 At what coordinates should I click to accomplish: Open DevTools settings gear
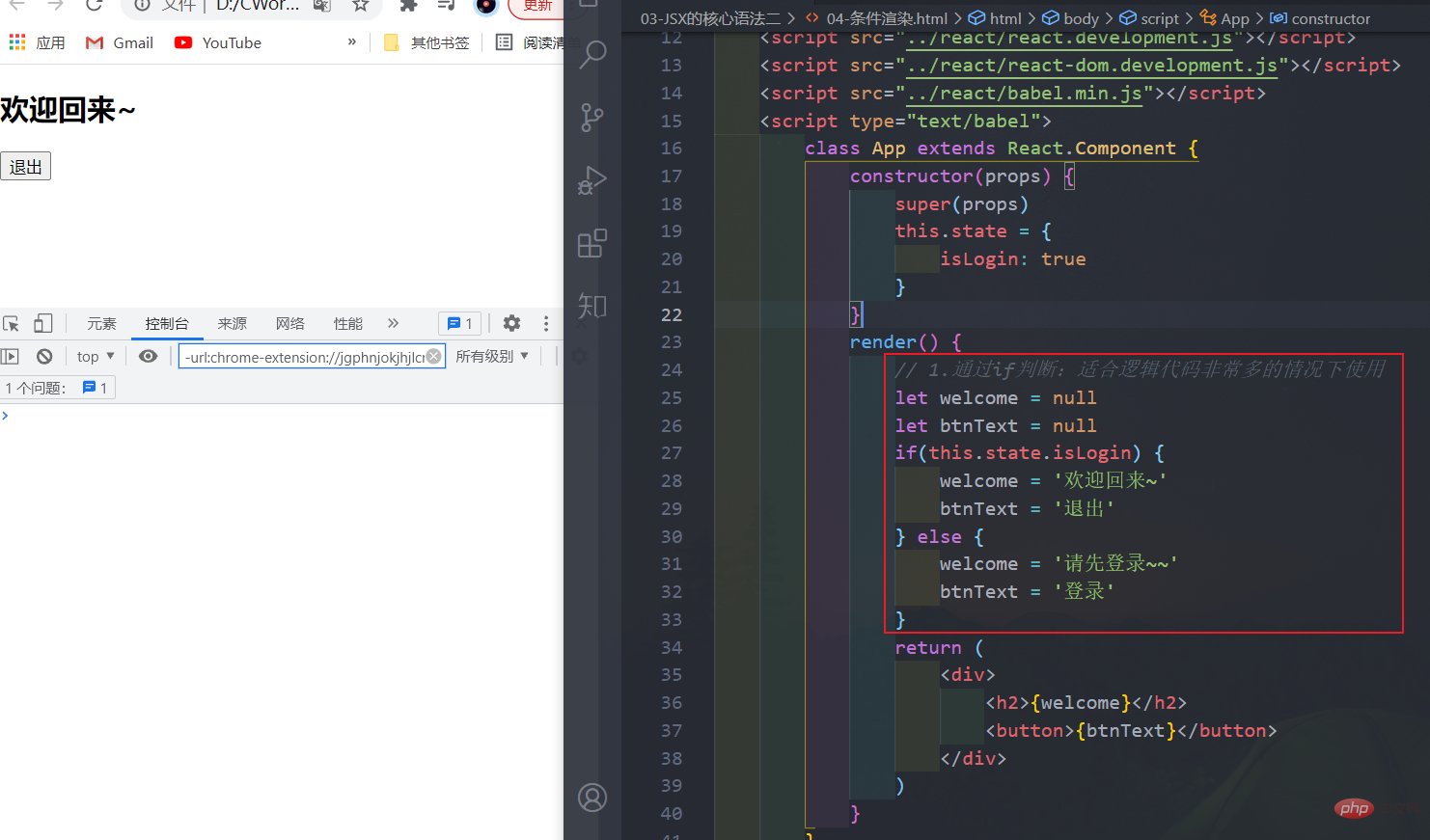tap(511, 323)
